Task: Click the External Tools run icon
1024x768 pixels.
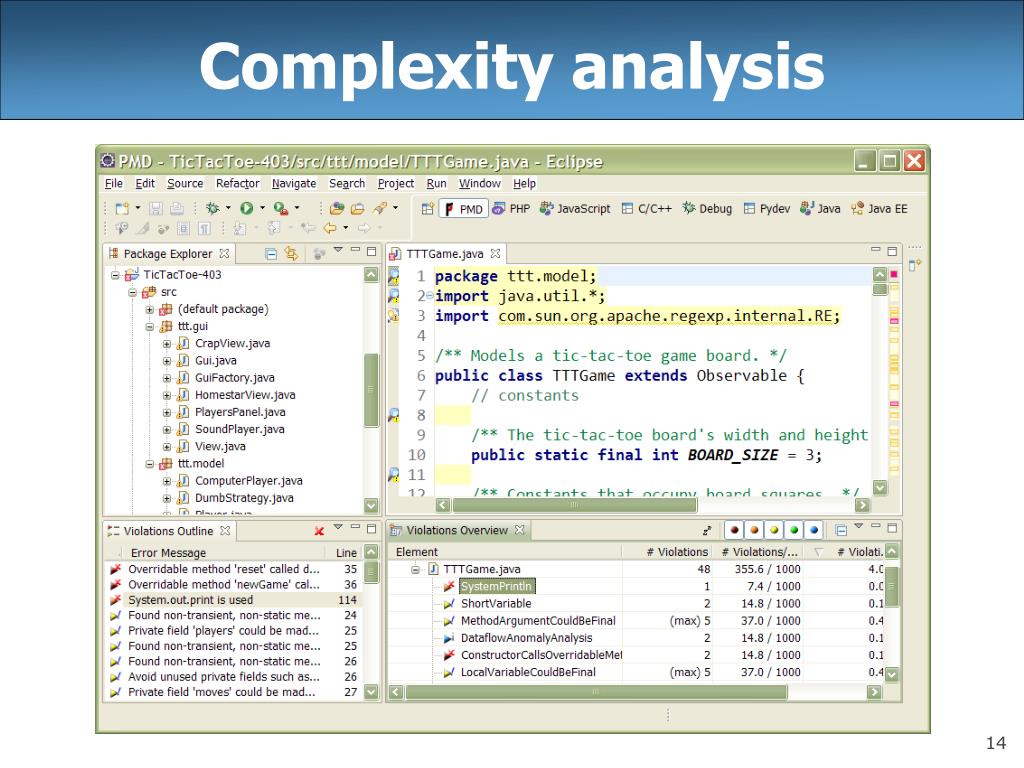Action: 281,208
